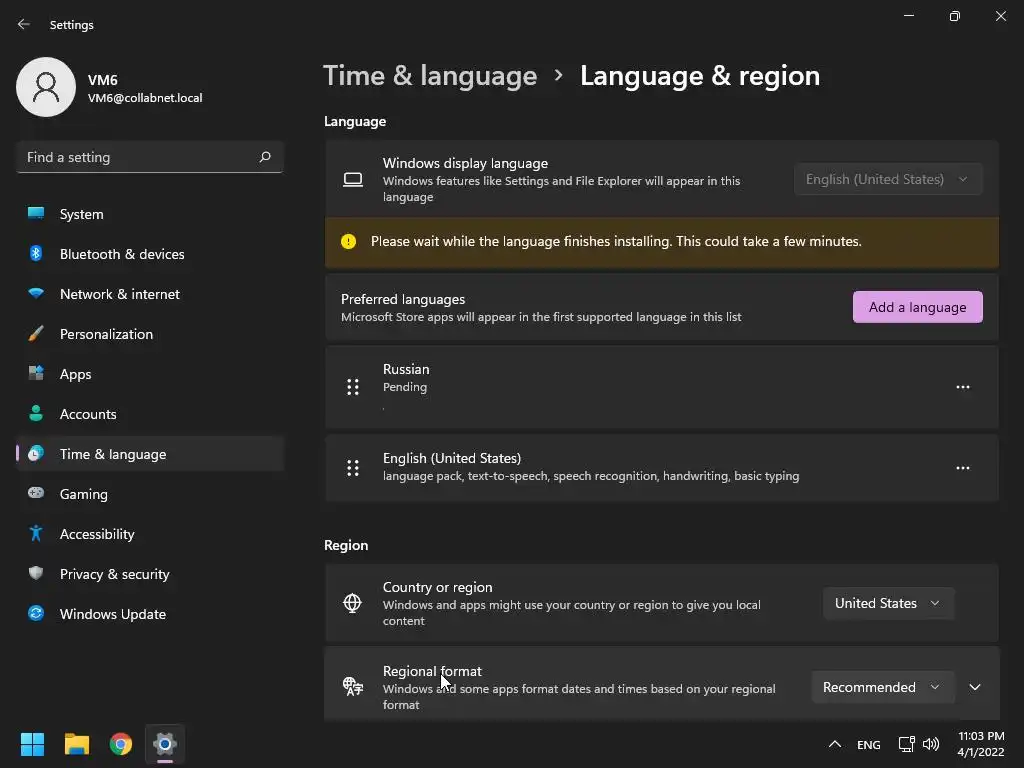Screen dimensions: 1024x768
Task: Open Accounts settings page
Action: click(150, 414)
